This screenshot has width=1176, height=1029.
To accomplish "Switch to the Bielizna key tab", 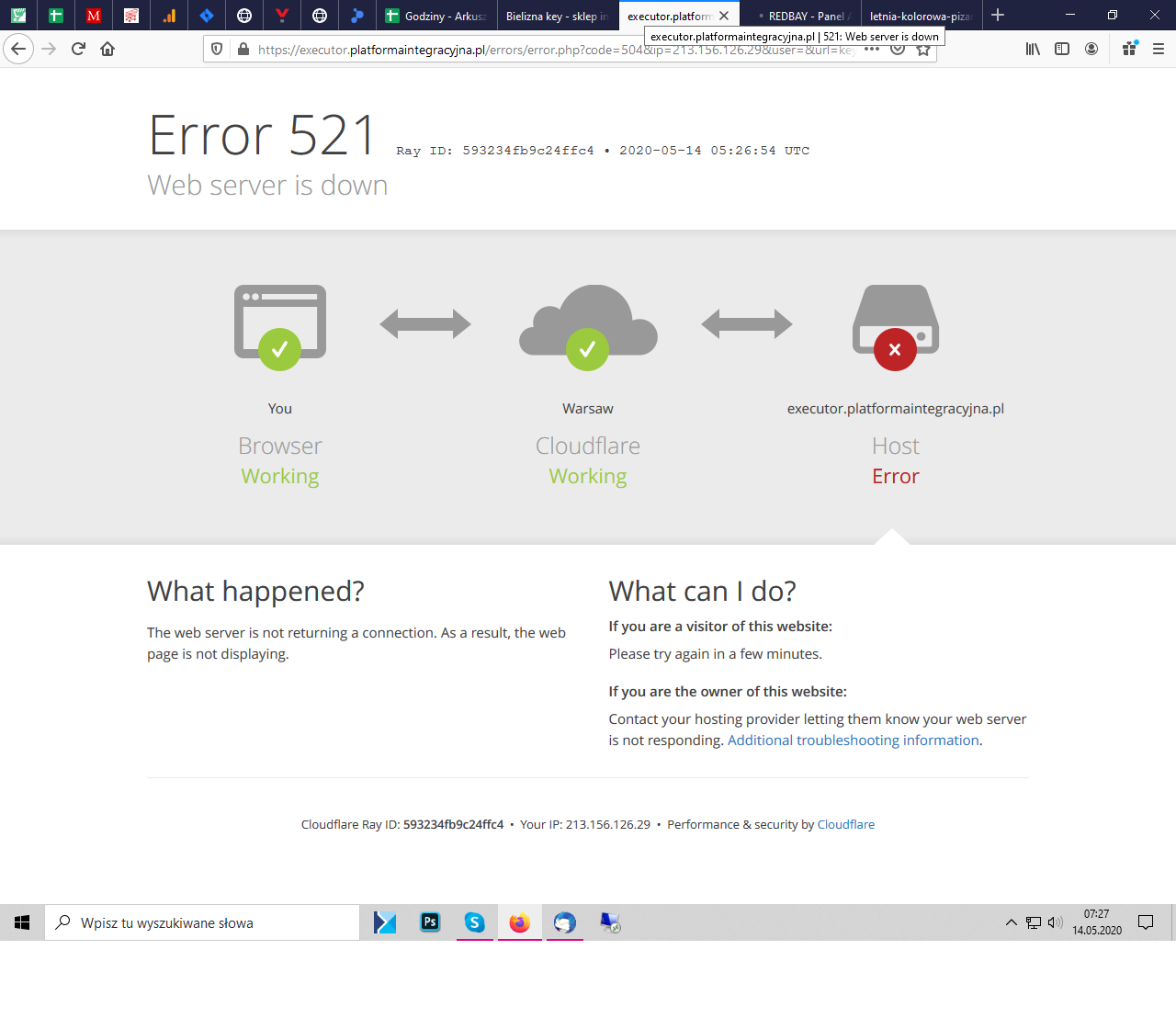I will coord(556,16).
